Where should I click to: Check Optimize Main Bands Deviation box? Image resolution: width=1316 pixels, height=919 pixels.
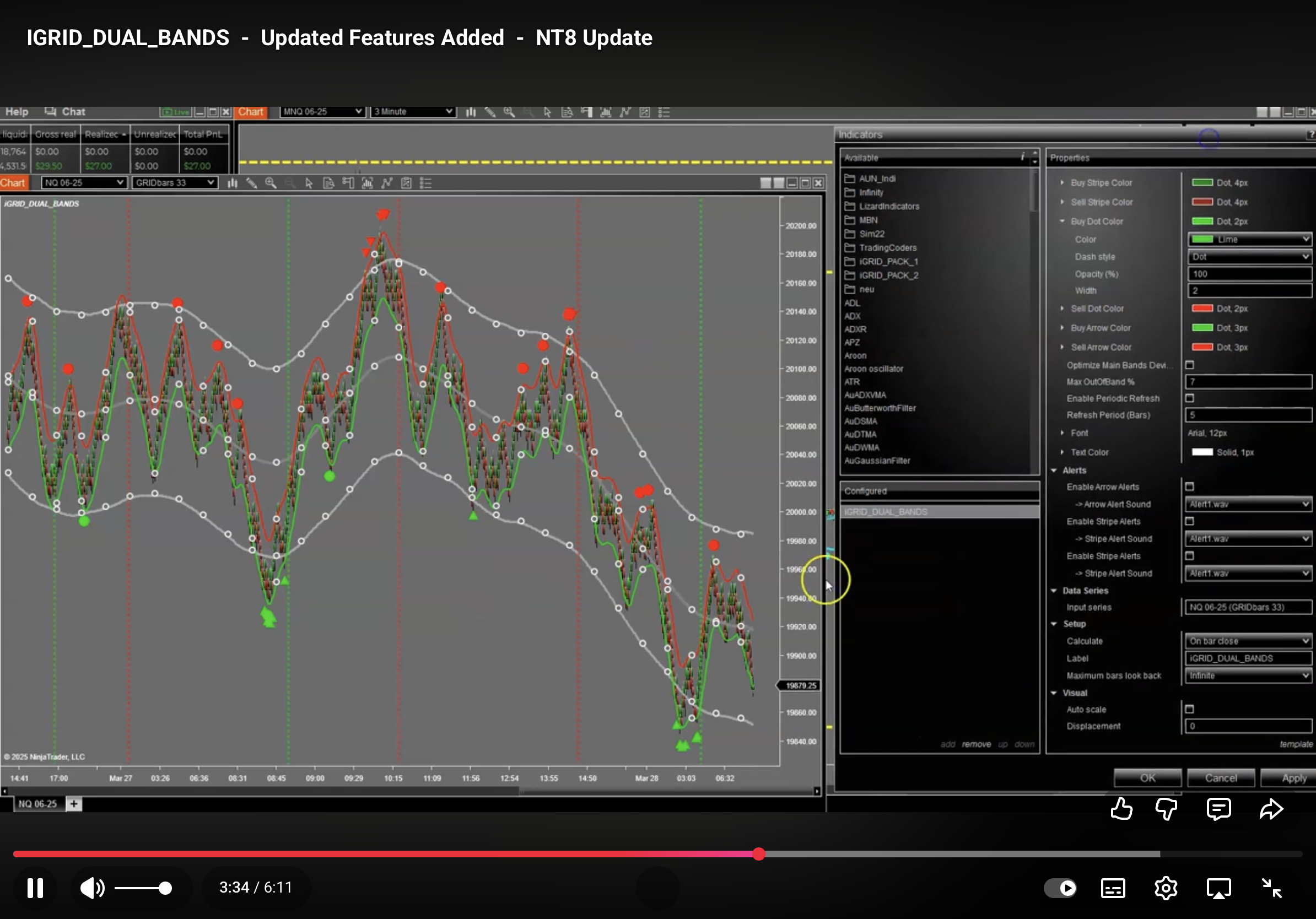(1189, 365)
